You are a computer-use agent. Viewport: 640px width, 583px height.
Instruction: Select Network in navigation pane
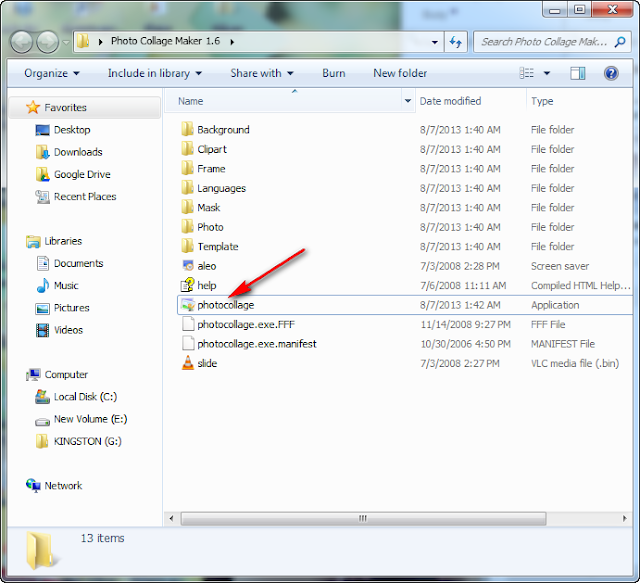point(54,485)
